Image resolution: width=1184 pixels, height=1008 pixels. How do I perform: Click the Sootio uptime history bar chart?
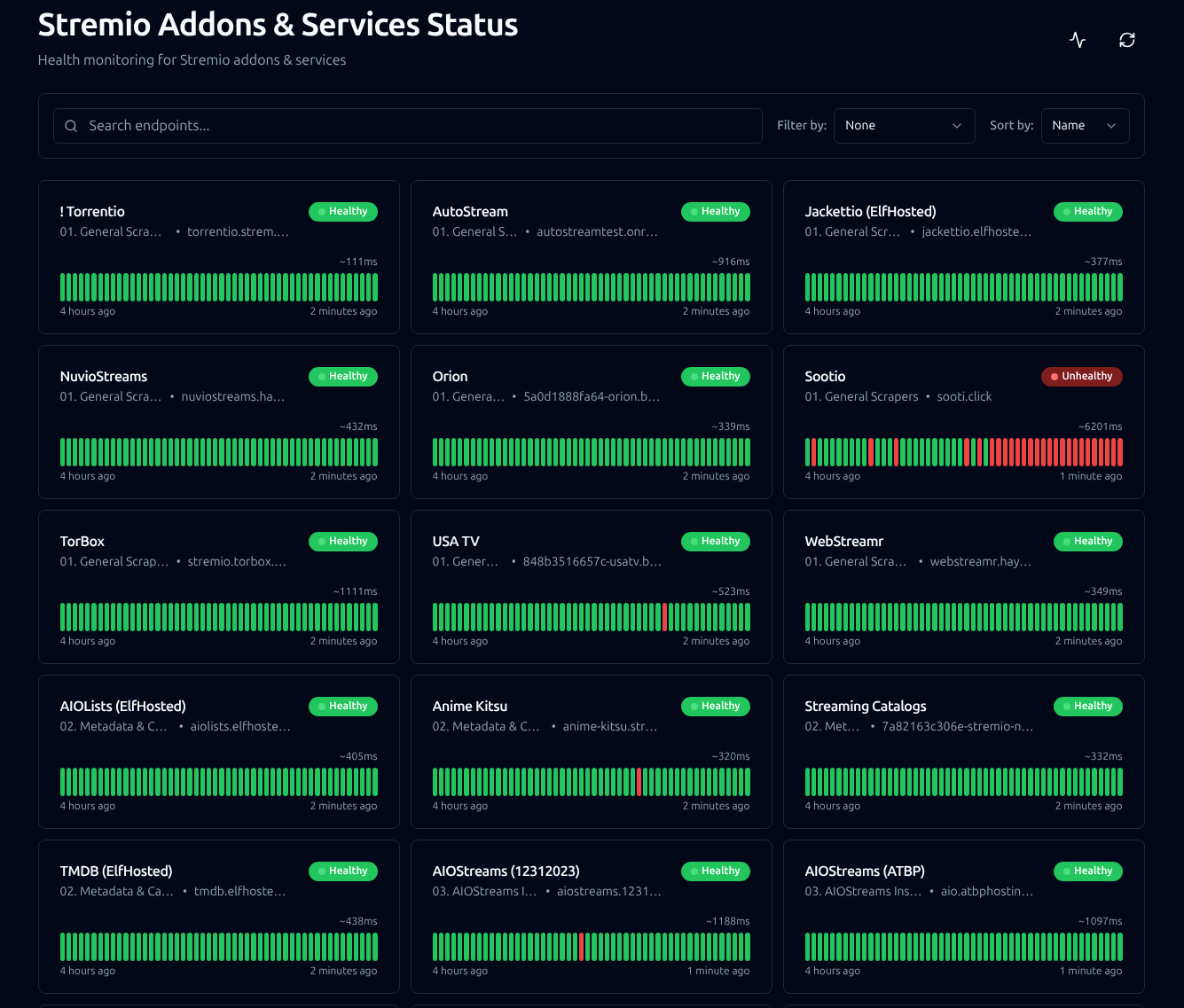964,452
